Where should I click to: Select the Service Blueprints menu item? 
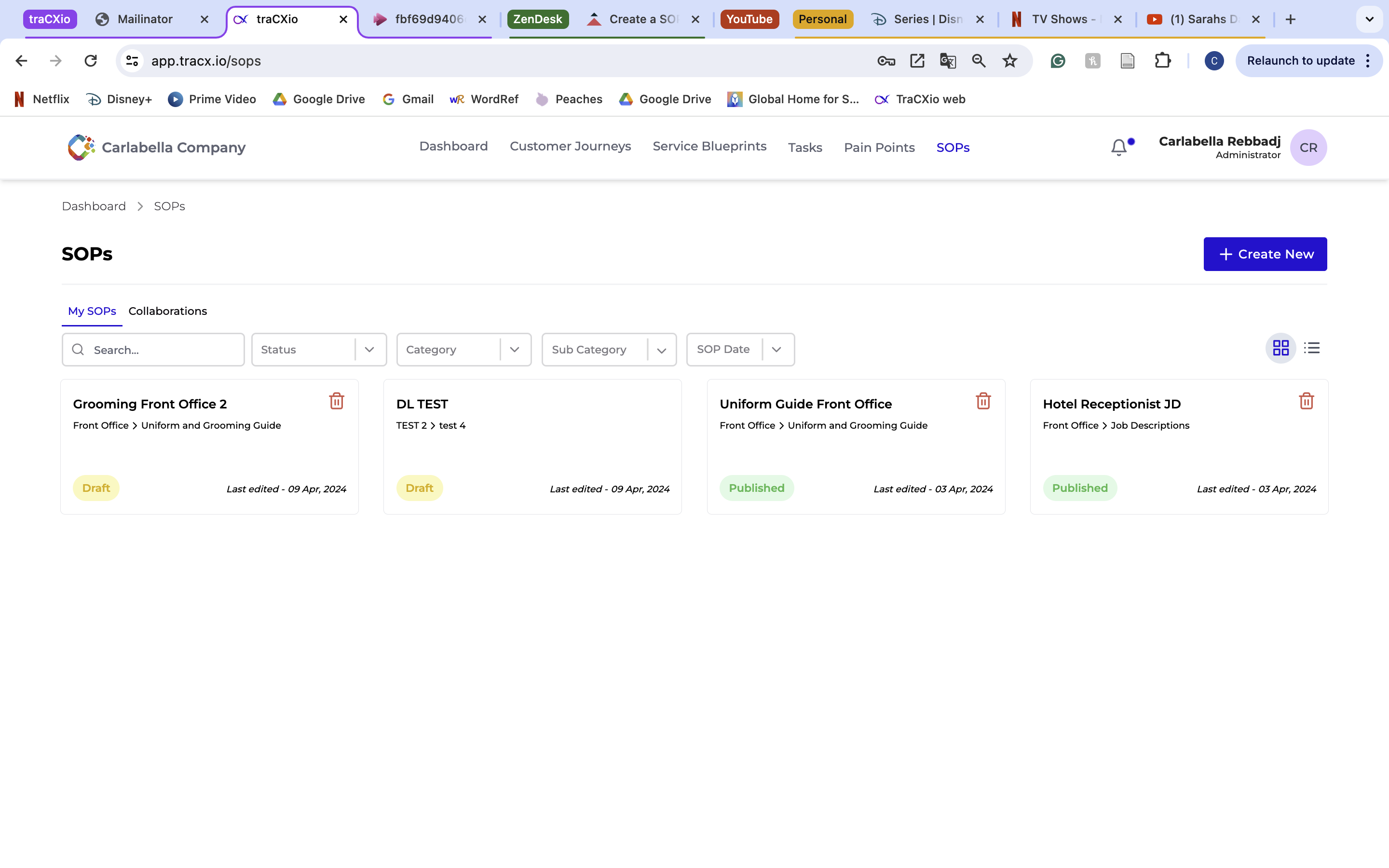pyautogui.click(x=709, y=147)
